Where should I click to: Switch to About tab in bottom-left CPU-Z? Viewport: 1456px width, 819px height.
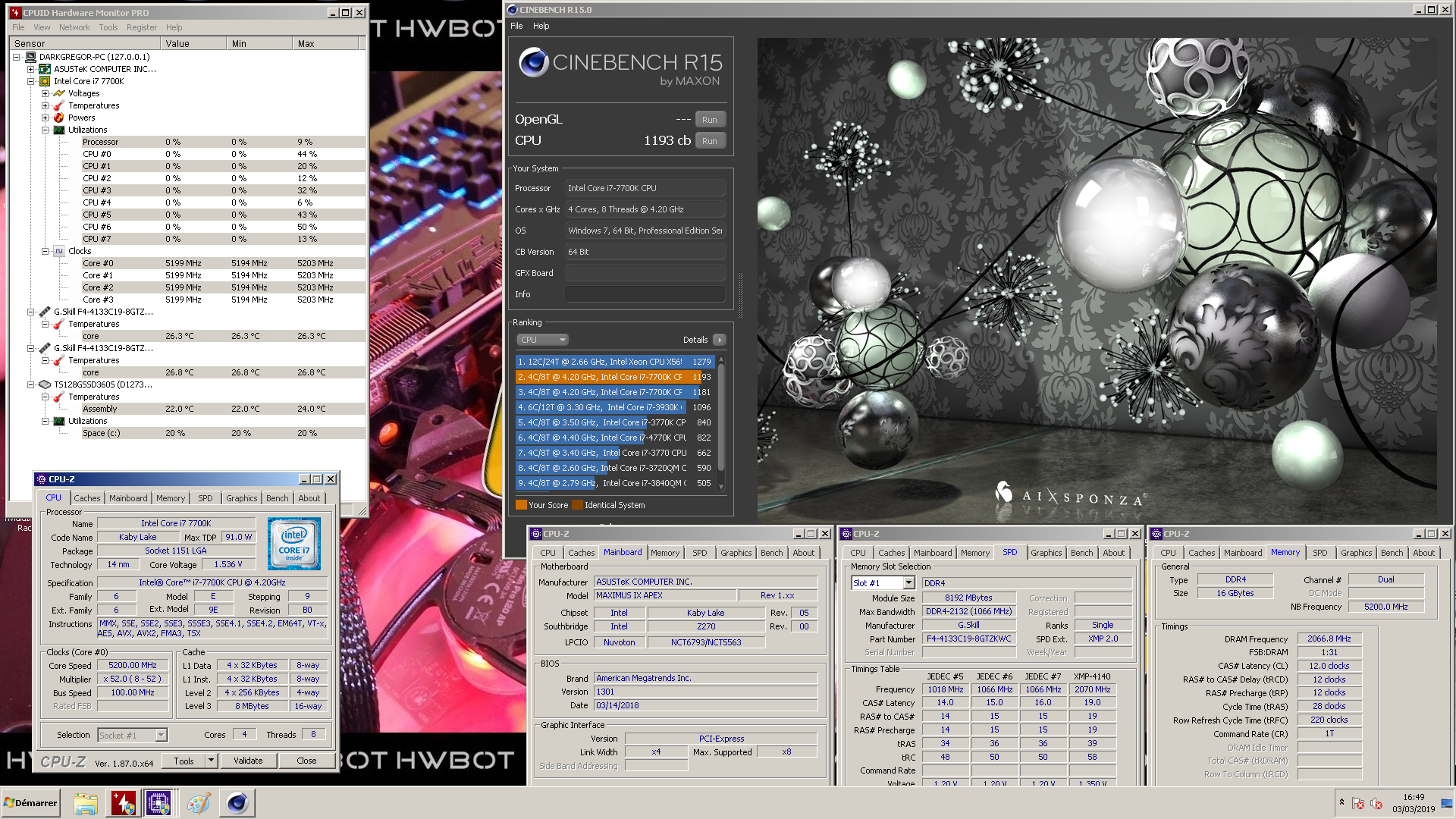click(309, 498)
